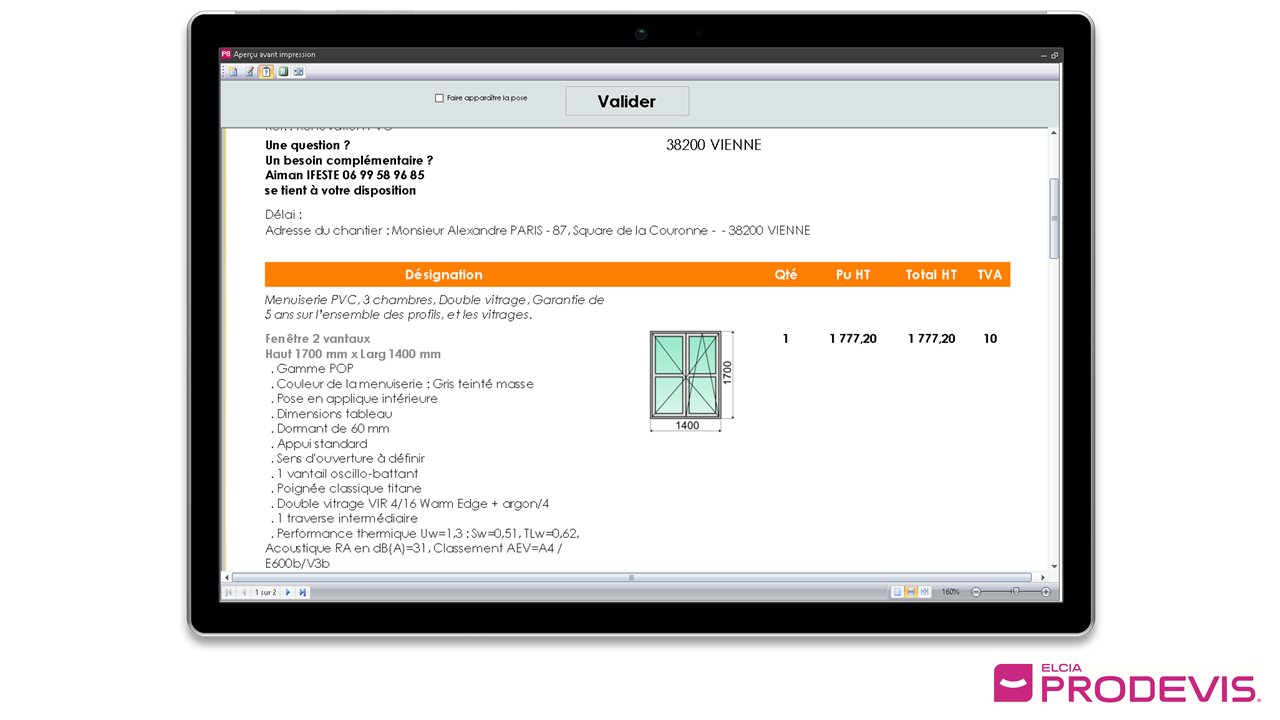Click 'Double vitrage VIR 4/16 Warm Edge' line
This screenshot has width=1280, height=720.
point(410,504)
